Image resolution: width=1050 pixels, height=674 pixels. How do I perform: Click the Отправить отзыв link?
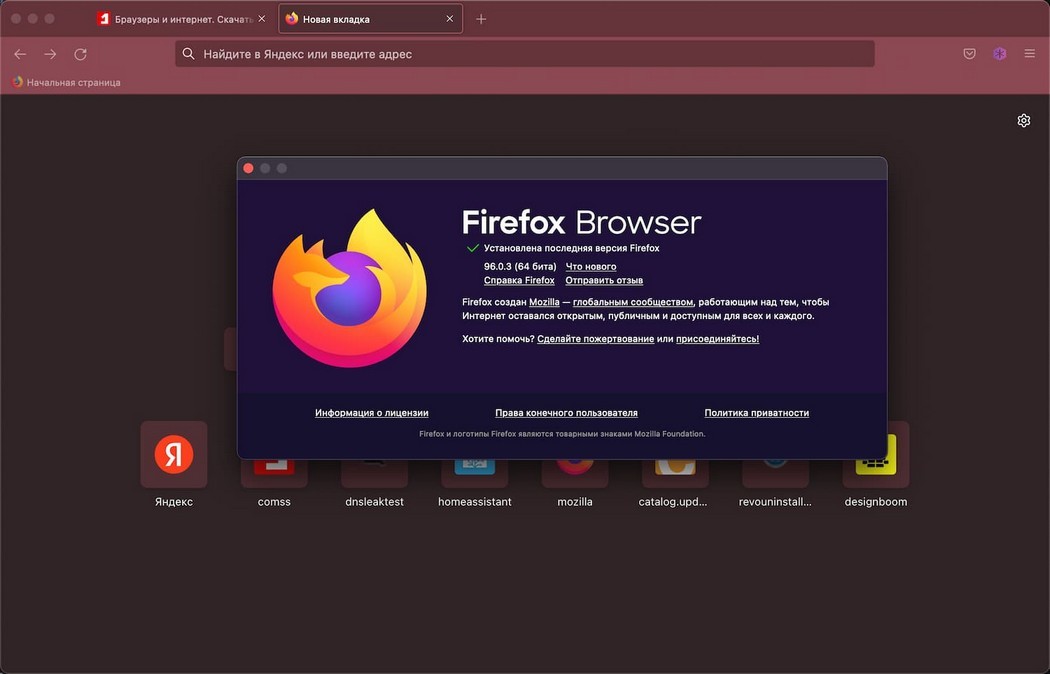[x=604, y=280]
